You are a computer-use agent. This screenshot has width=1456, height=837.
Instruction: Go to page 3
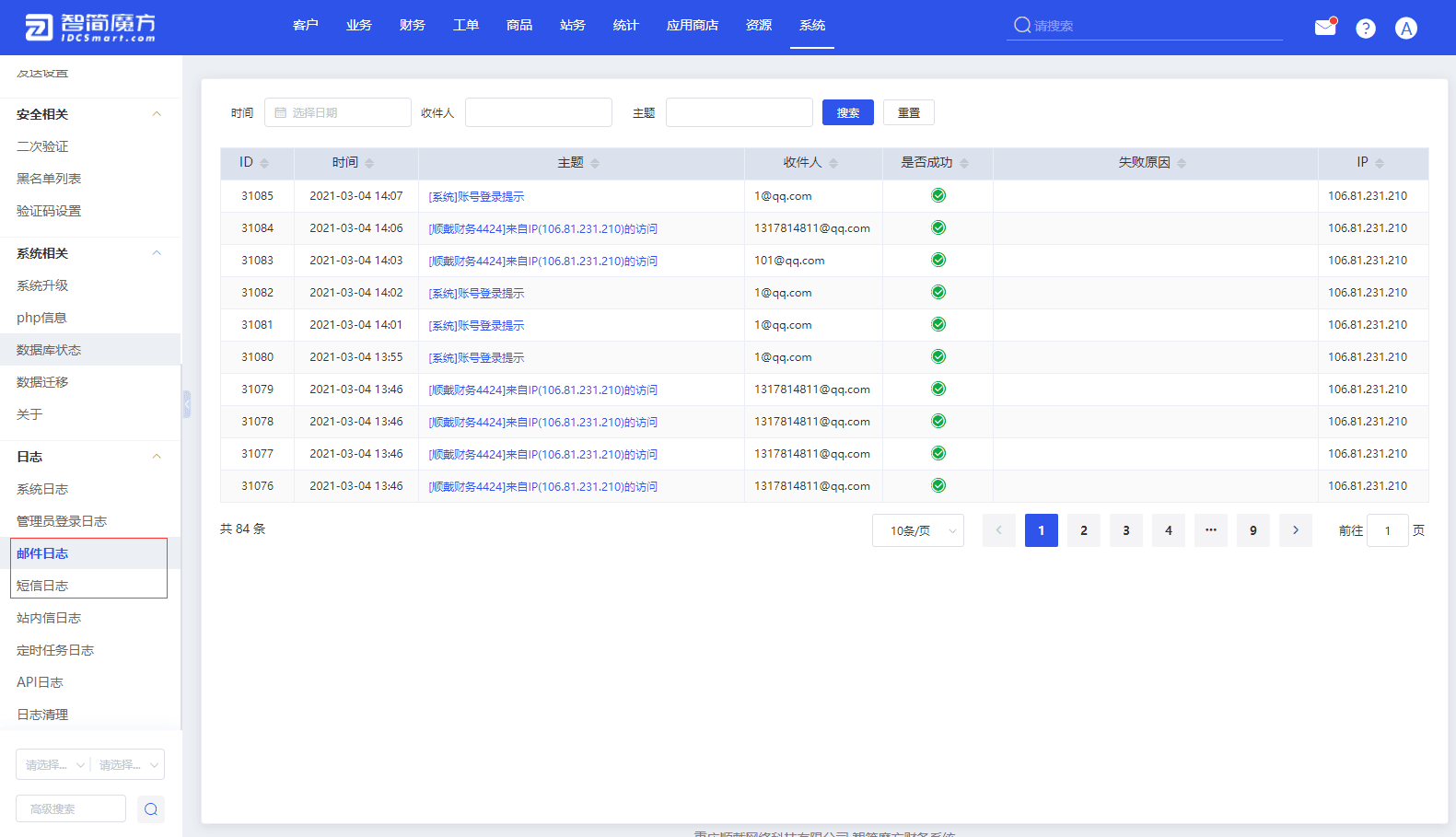pyautogui.click(x=1126, y=530)
